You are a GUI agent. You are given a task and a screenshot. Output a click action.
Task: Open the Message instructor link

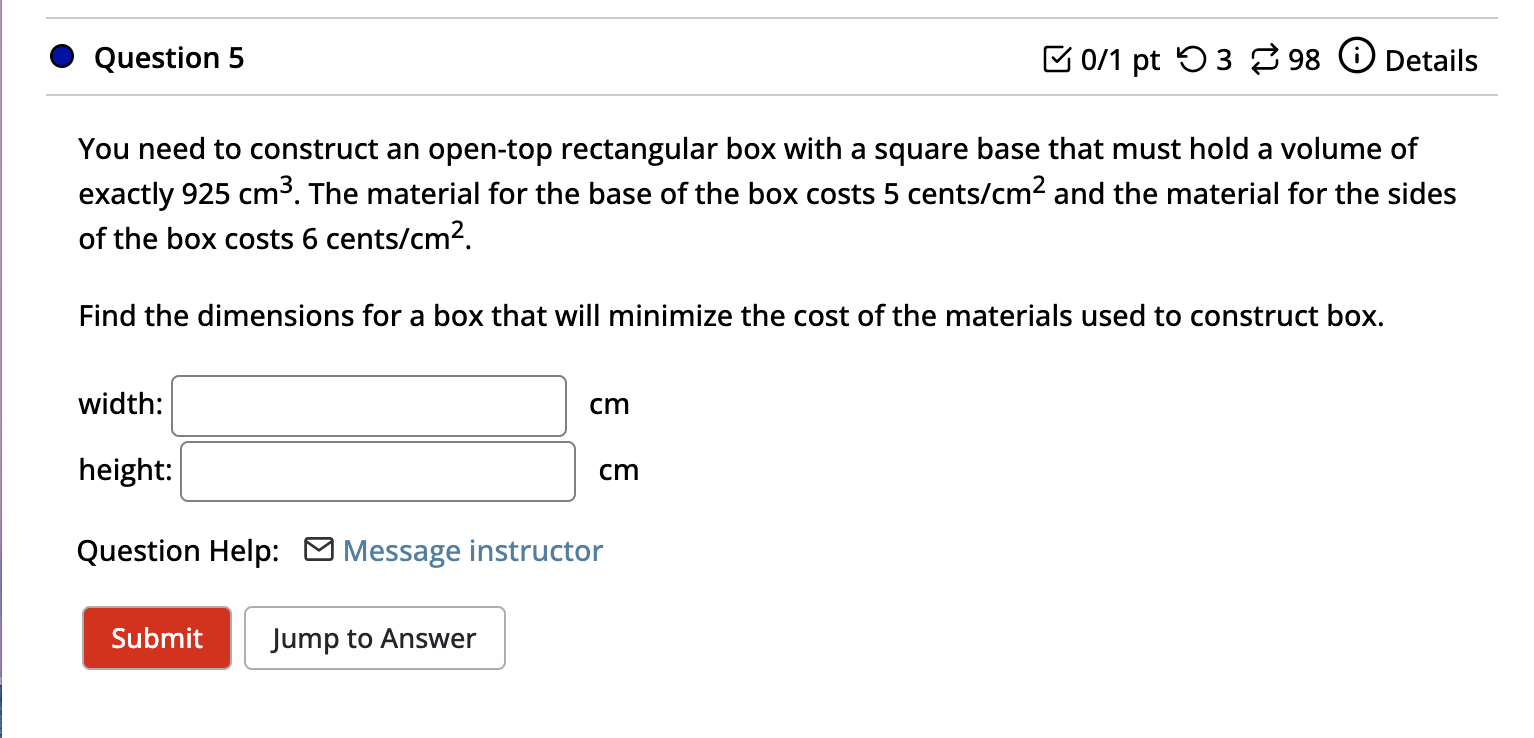pos(471,550)
